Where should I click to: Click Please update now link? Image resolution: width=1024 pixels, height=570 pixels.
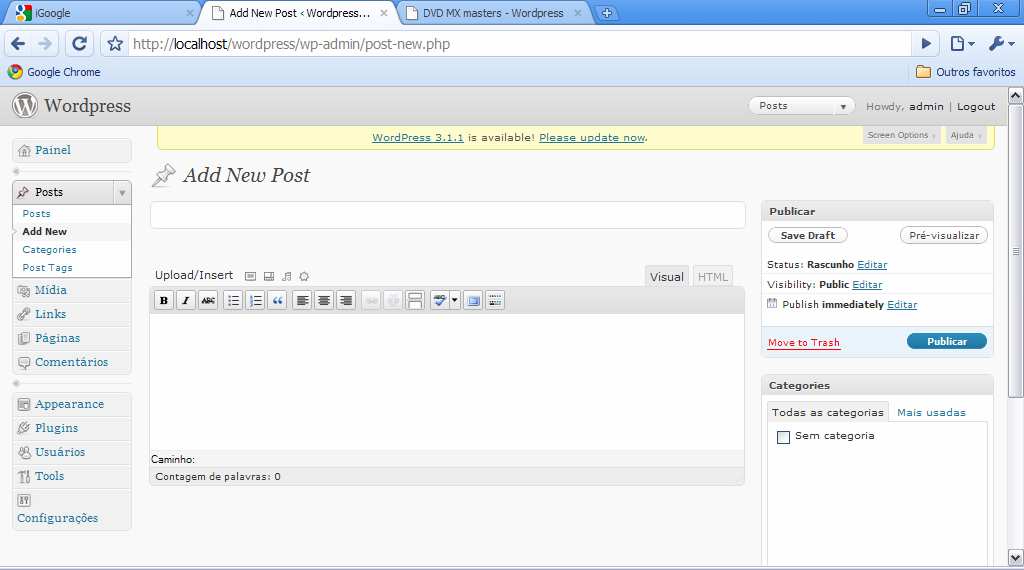(x=592, y=137)
